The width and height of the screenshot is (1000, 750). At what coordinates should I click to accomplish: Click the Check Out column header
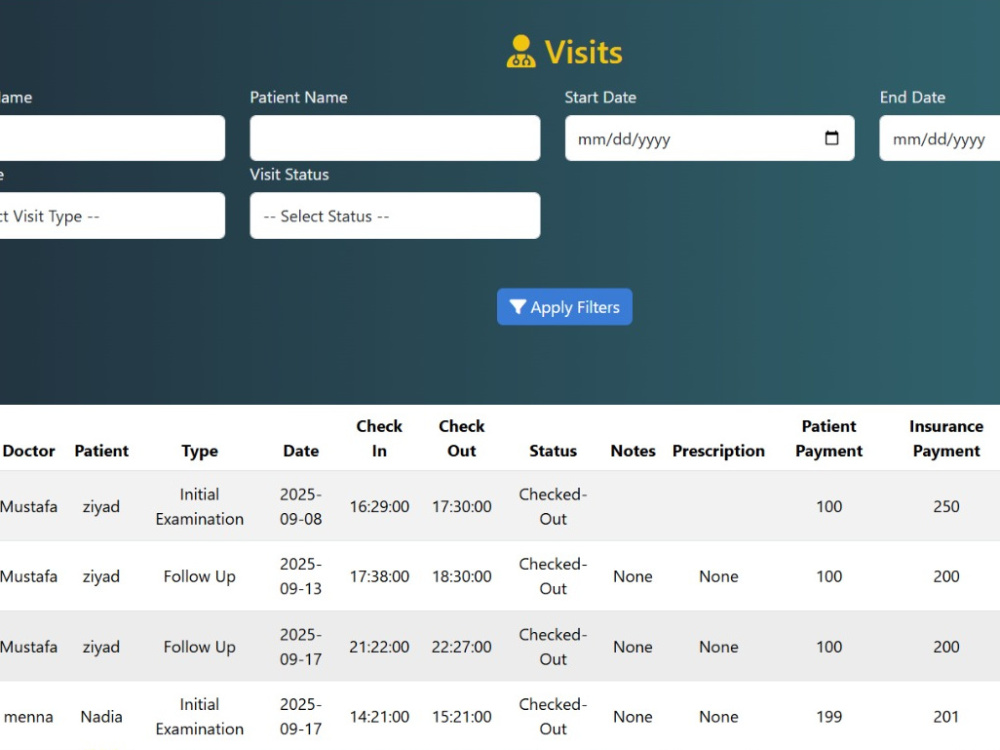pos(462,438)
